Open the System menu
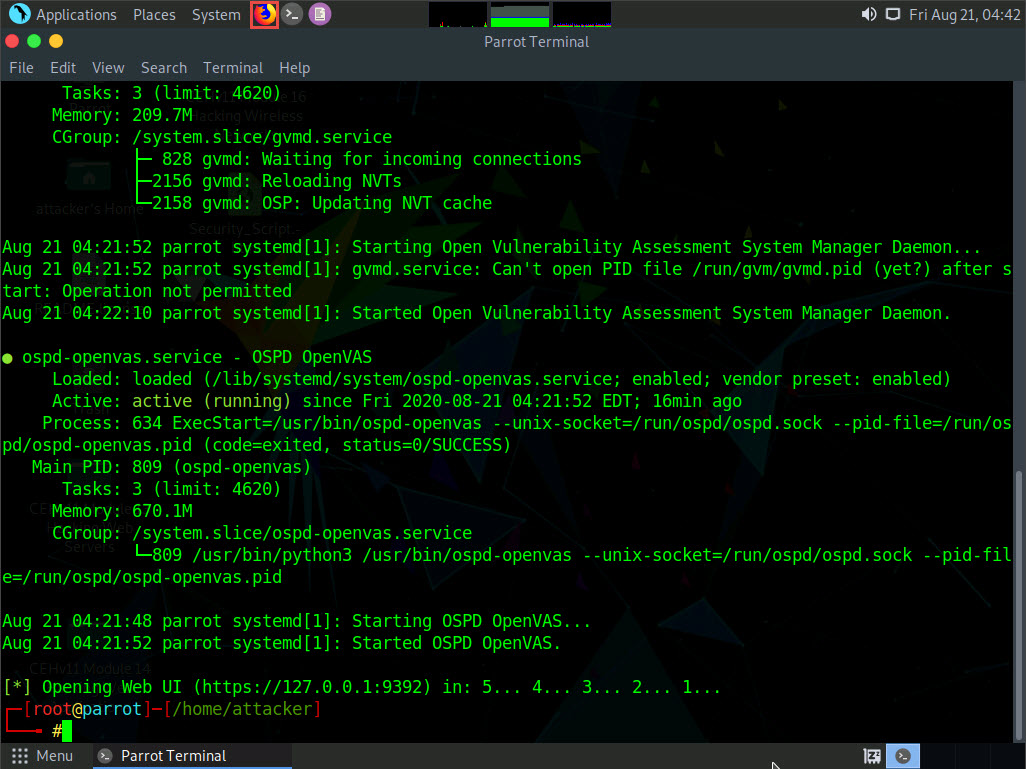 click(x=216, y=14)
